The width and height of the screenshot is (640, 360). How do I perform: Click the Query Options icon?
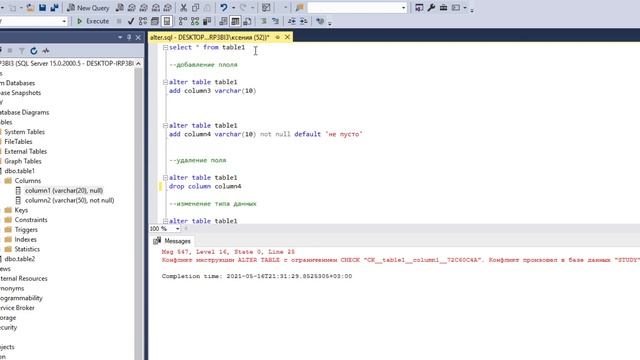coord(155,21)
